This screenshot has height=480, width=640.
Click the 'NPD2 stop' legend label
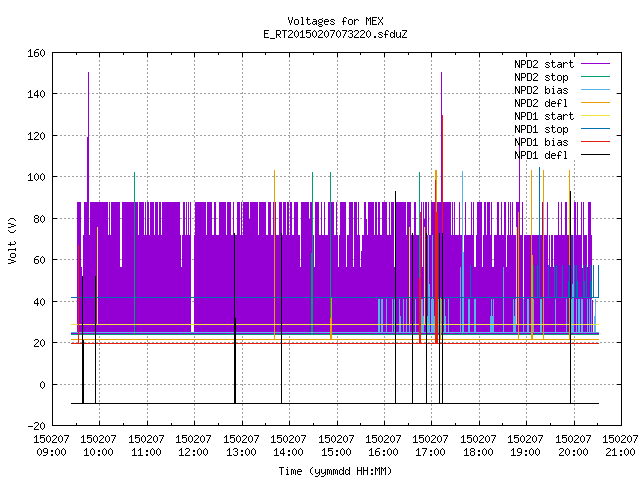[541, 77]
